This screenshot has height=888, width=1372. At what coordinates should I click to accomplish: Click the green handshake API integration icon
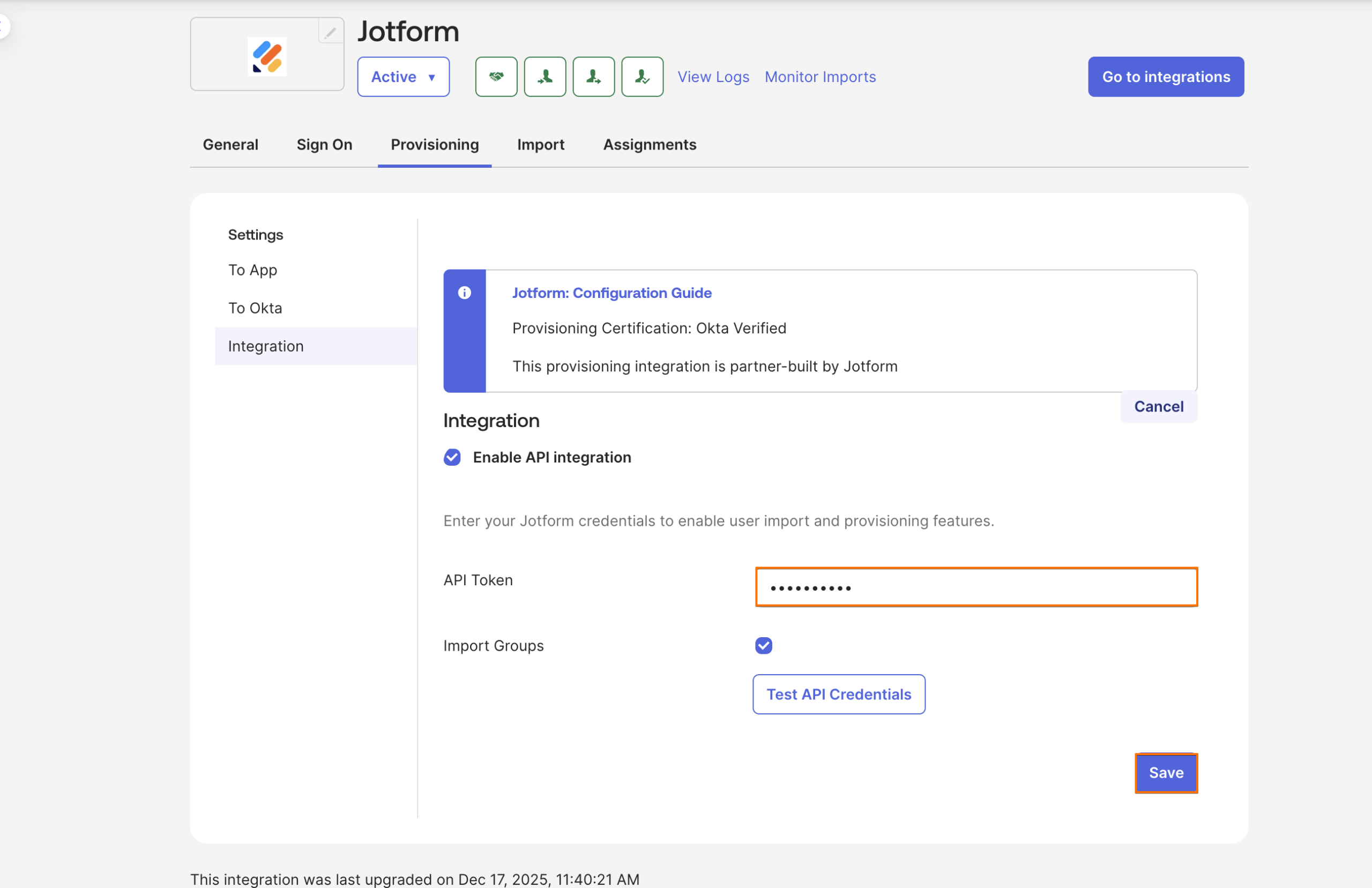tap(496, 77)
